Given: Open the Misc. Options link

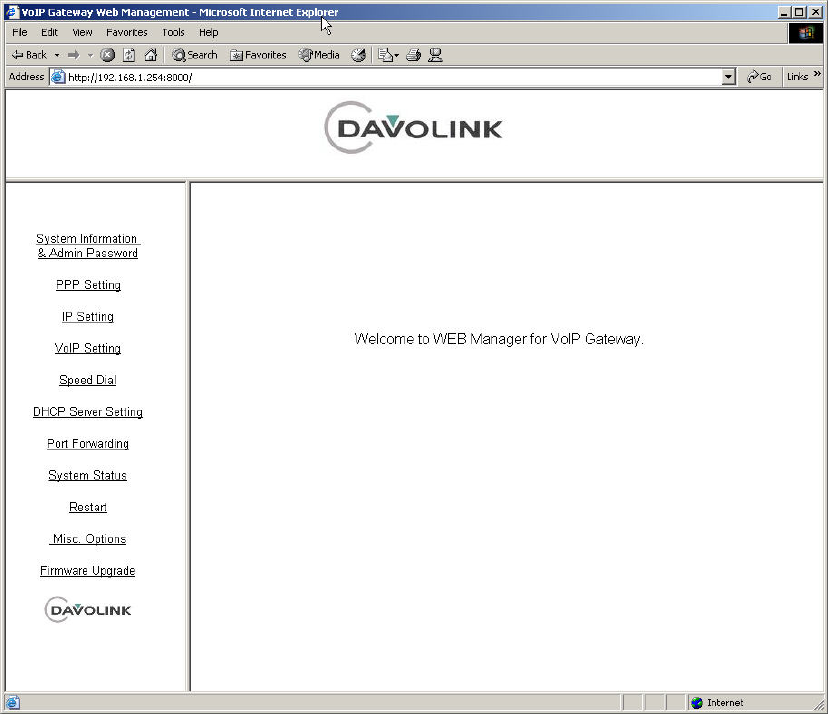Looking at the screenshot, I should [88, 539].
